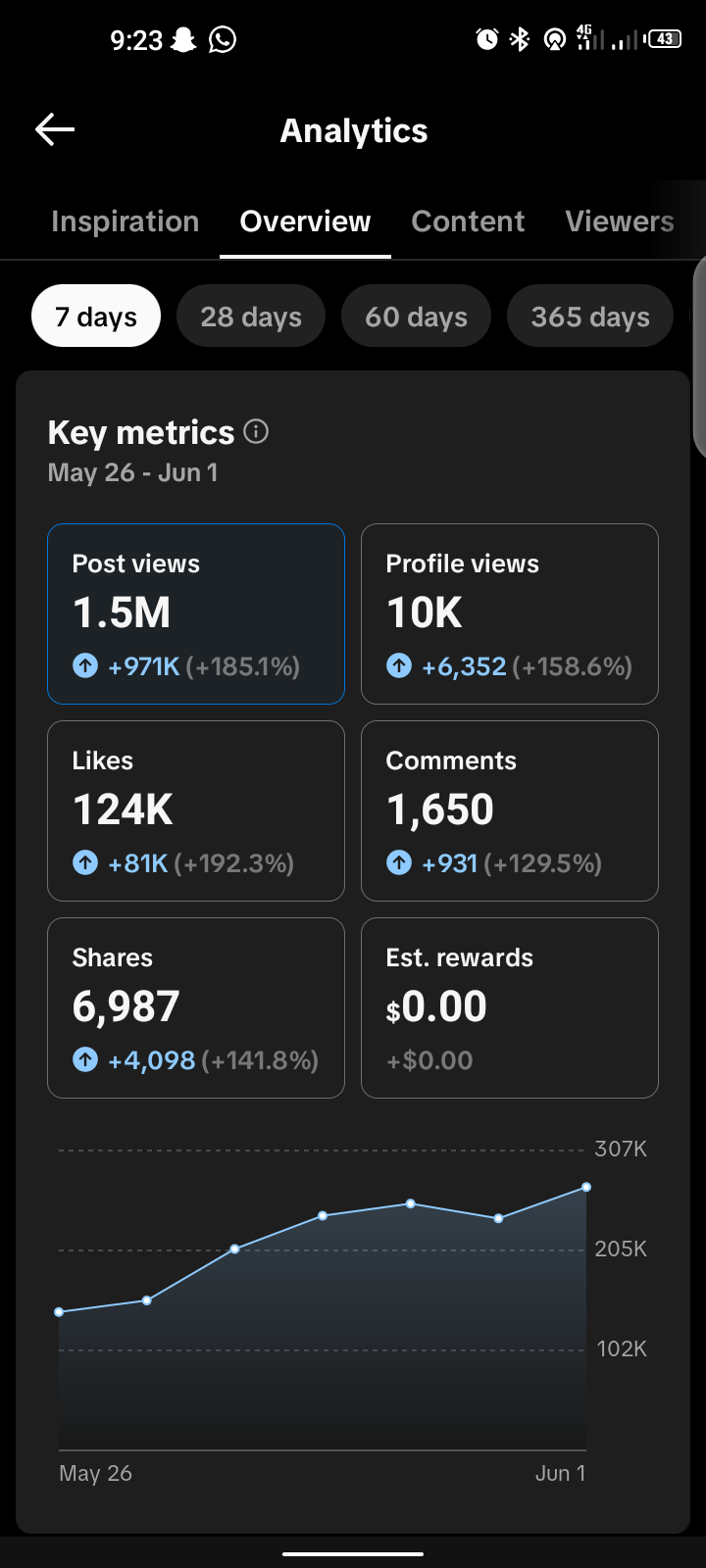Viewport: 706px width, 1568px height.
Task: Tap the battery indicator icon
Action: (x=664, y=39)
